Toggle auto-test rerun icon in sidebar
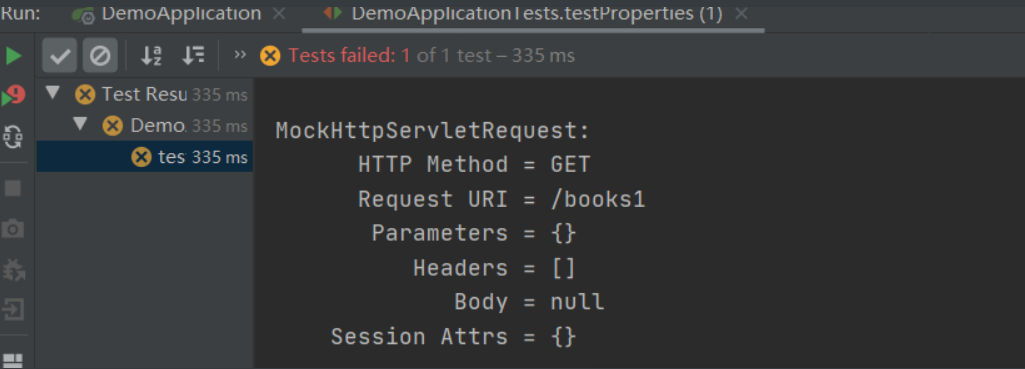 [13, 137]
